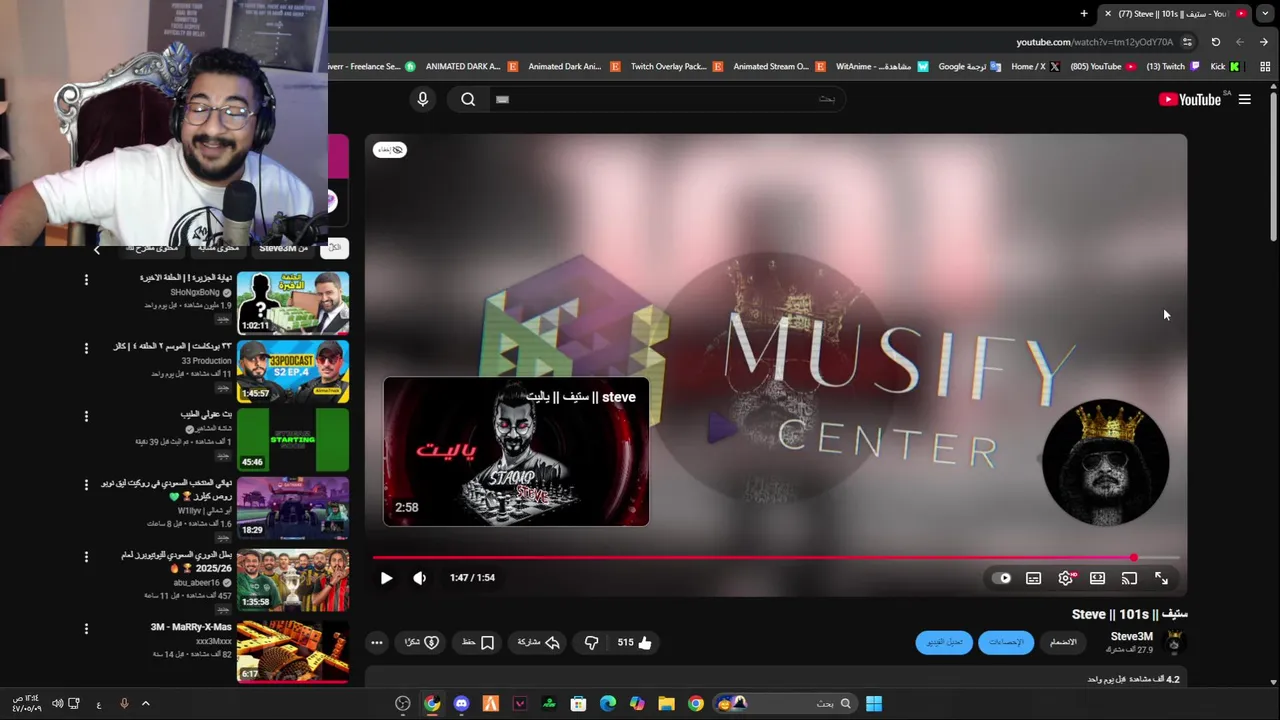Open the 33 Podcast S2 EP.4 thumbnail
This screenshot has width=1280, height=720.
click(x=293, y=371)
